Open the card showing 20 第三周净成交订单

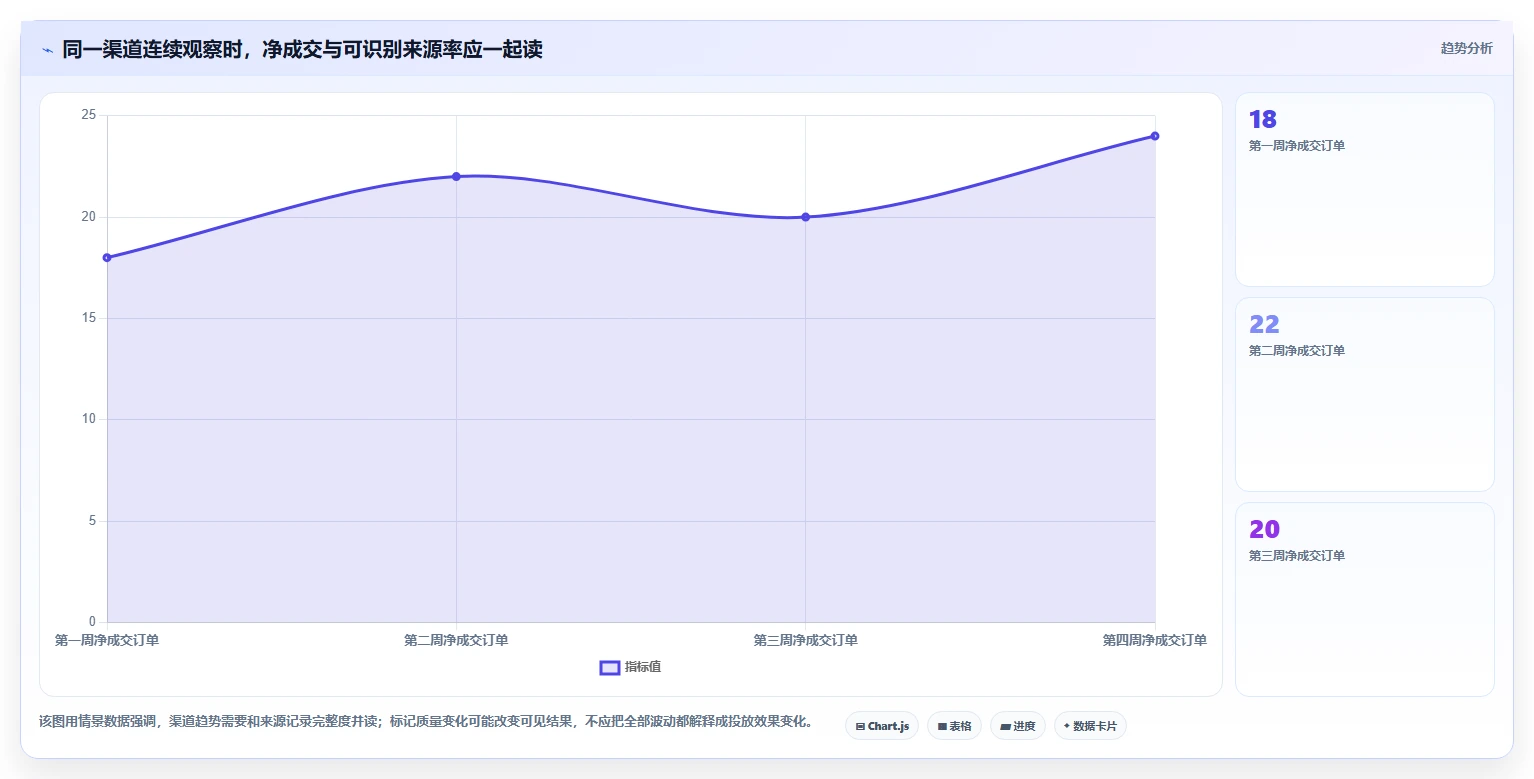coord(1365,600)
